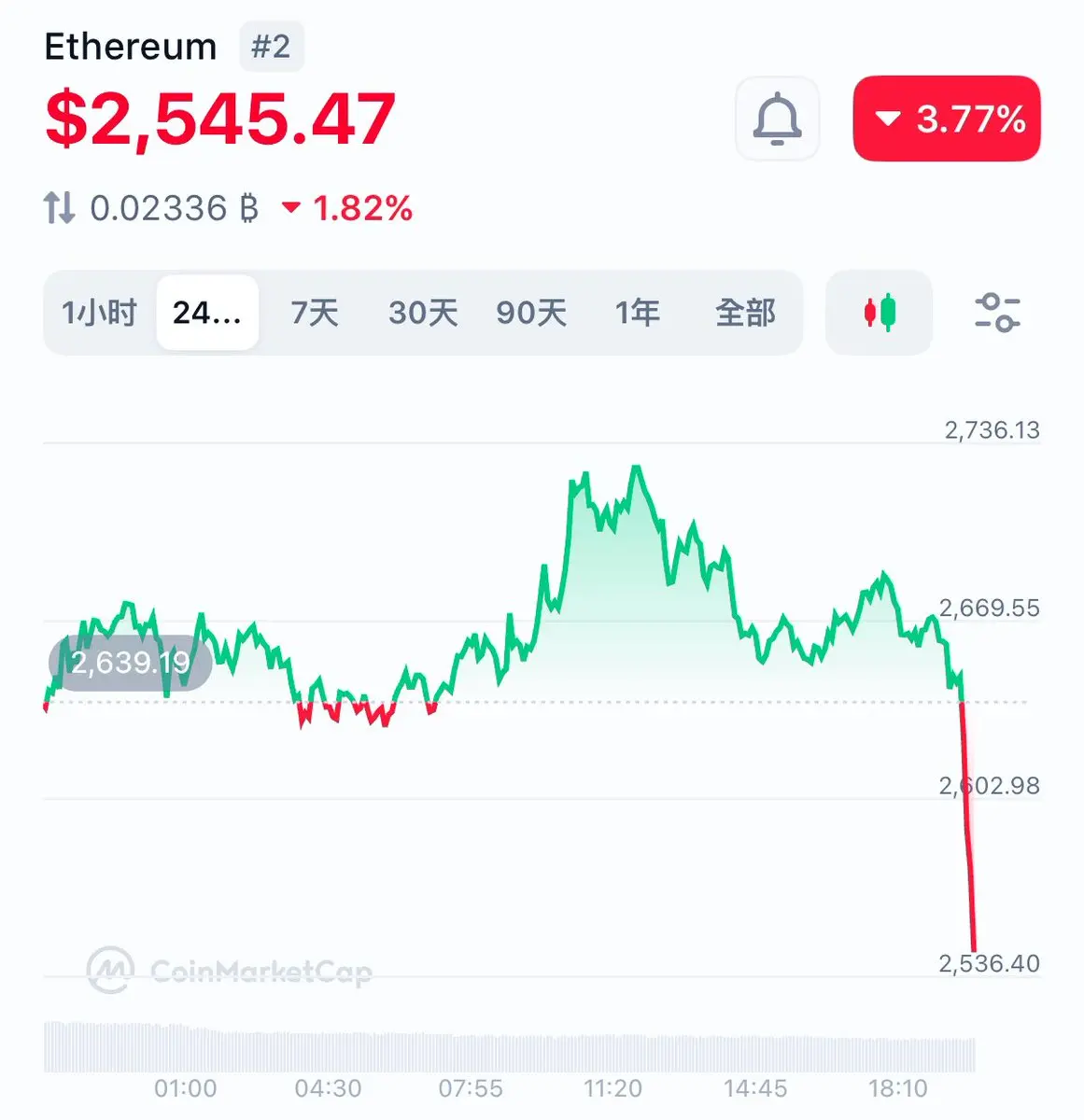1084x1120 pixels.
Task: Open the chart settings sliders icon
Action: (997, 313)
